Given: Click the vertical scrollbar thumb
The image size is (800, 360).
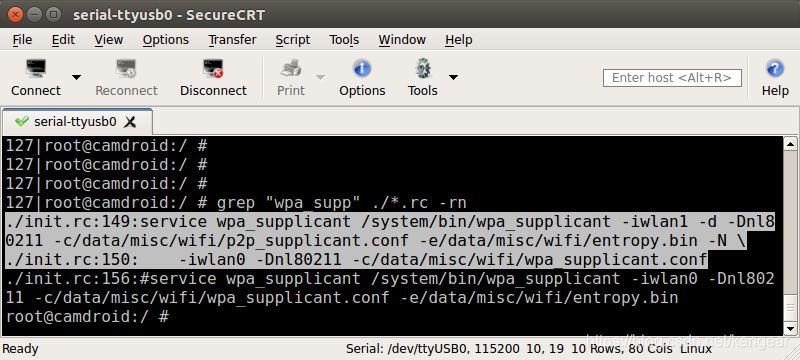Looking at the screenshot, I should pyautogui.click(x=790, y=307).
